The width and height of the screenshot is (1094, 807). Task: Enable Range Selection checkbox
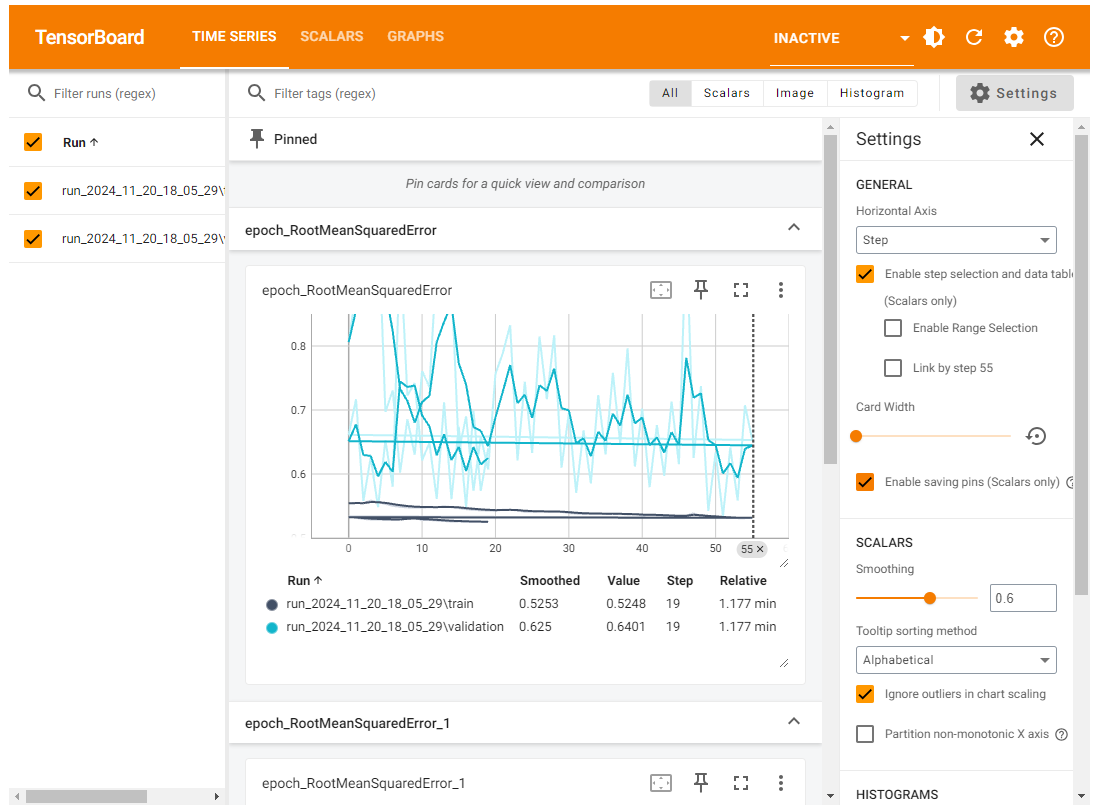point(893,328)
